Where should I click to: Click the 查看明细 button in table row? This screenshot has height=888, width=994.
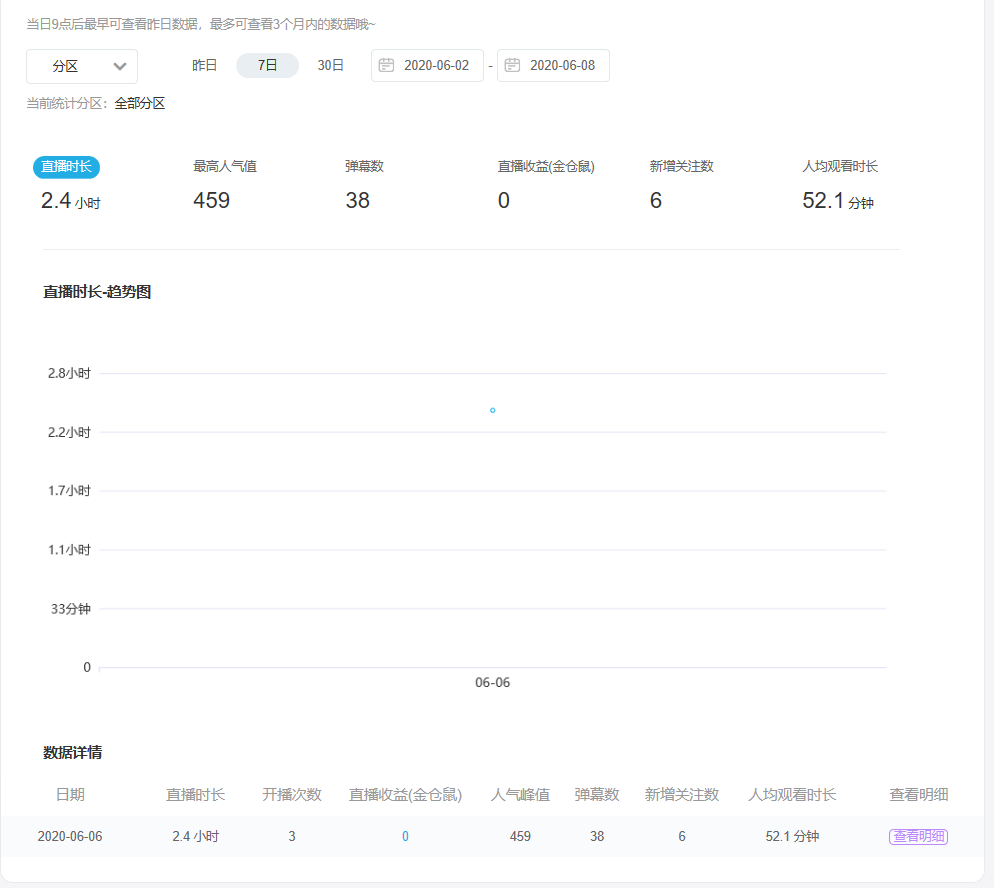tap(918, 836)
